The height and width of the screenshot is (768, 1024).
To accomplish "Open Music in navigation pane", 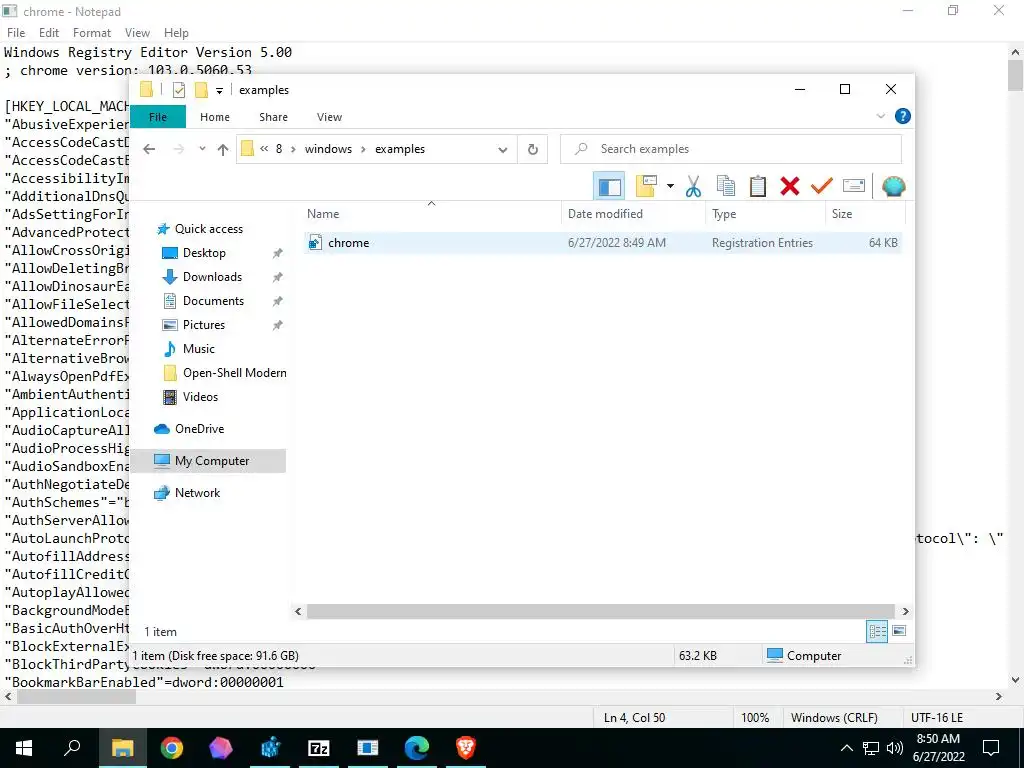I will pos(199,349).
